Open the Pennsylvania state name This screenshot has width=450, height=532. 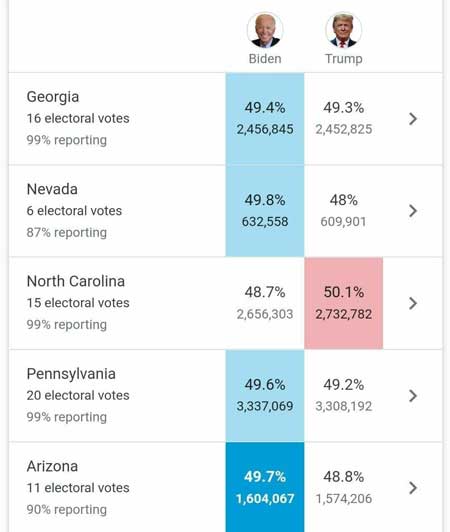tap(71, 374)
